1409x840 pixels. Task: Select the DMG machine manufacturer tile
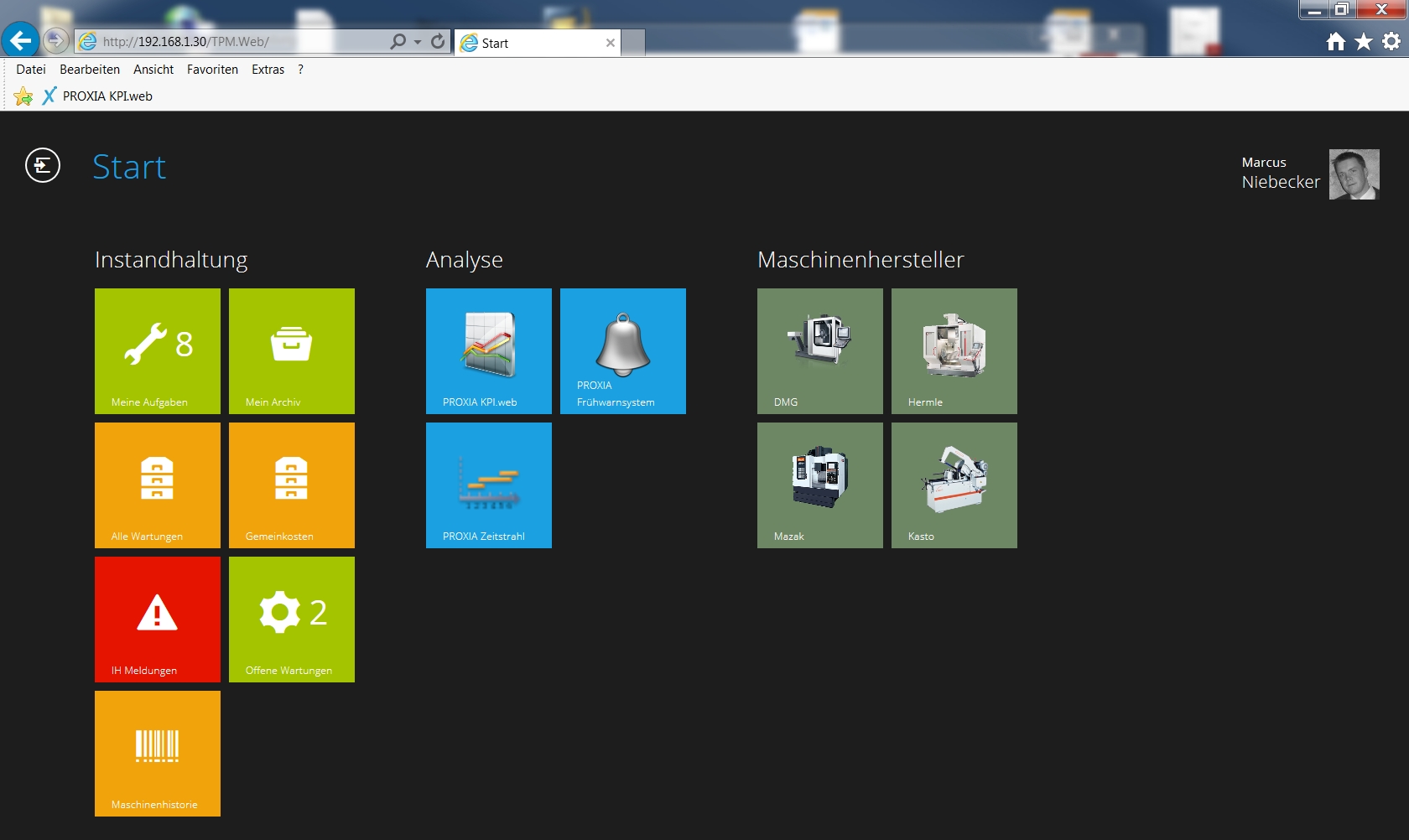tap(820, 351)
